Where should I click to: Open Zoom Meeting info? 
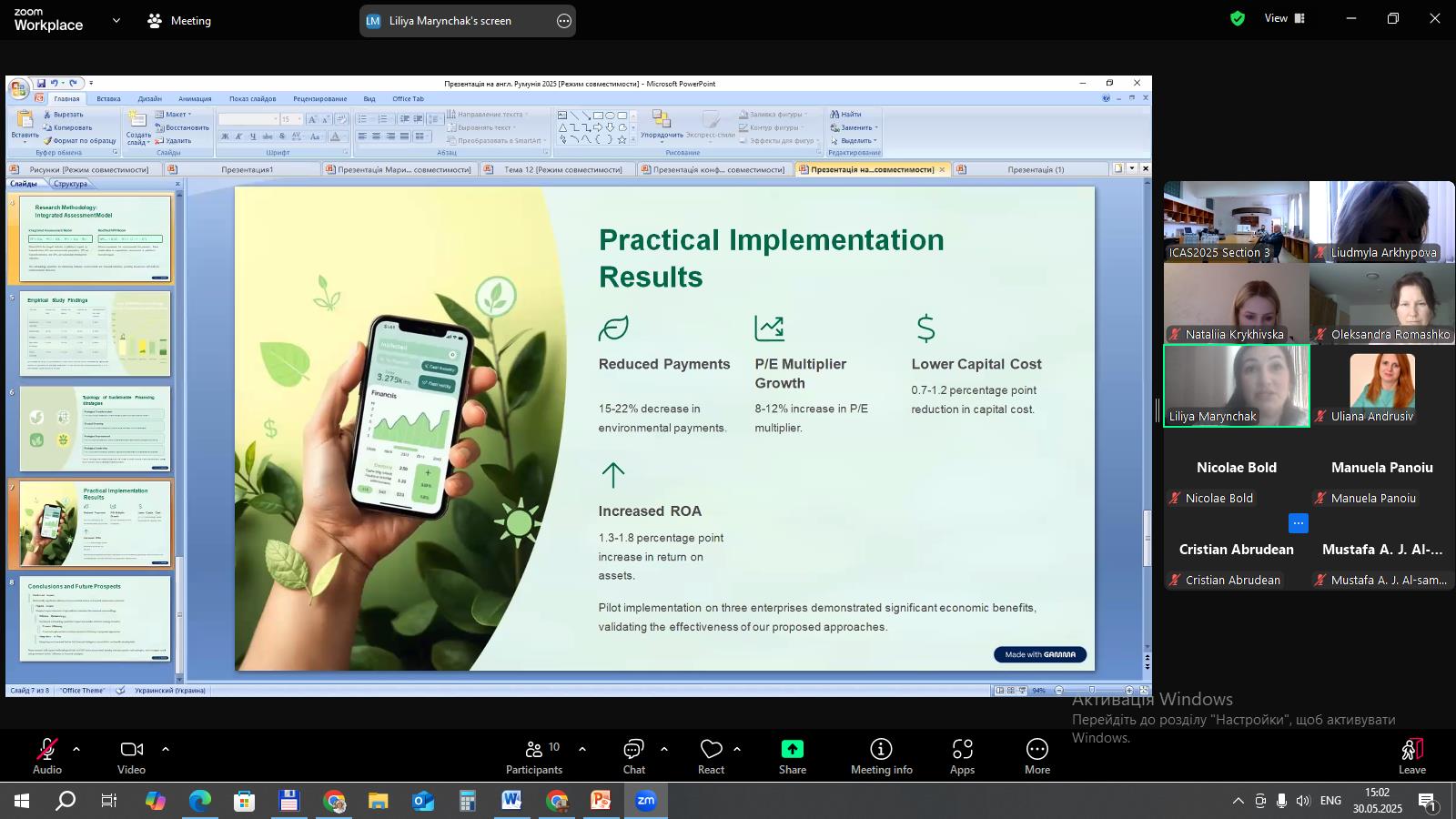tap(881, 757)
